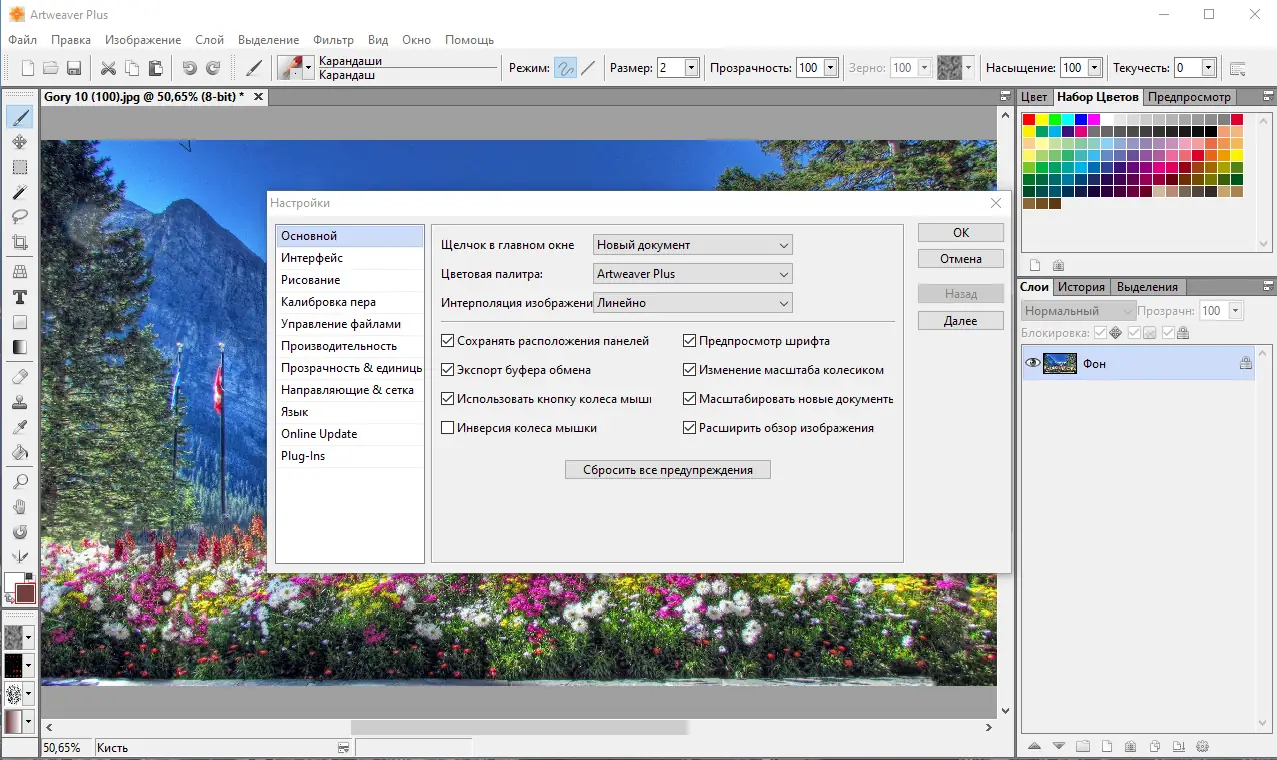Open the Цветовая палитра dropdown
The height and width of the screenshot is (760, 1277).
coord(692,274)
